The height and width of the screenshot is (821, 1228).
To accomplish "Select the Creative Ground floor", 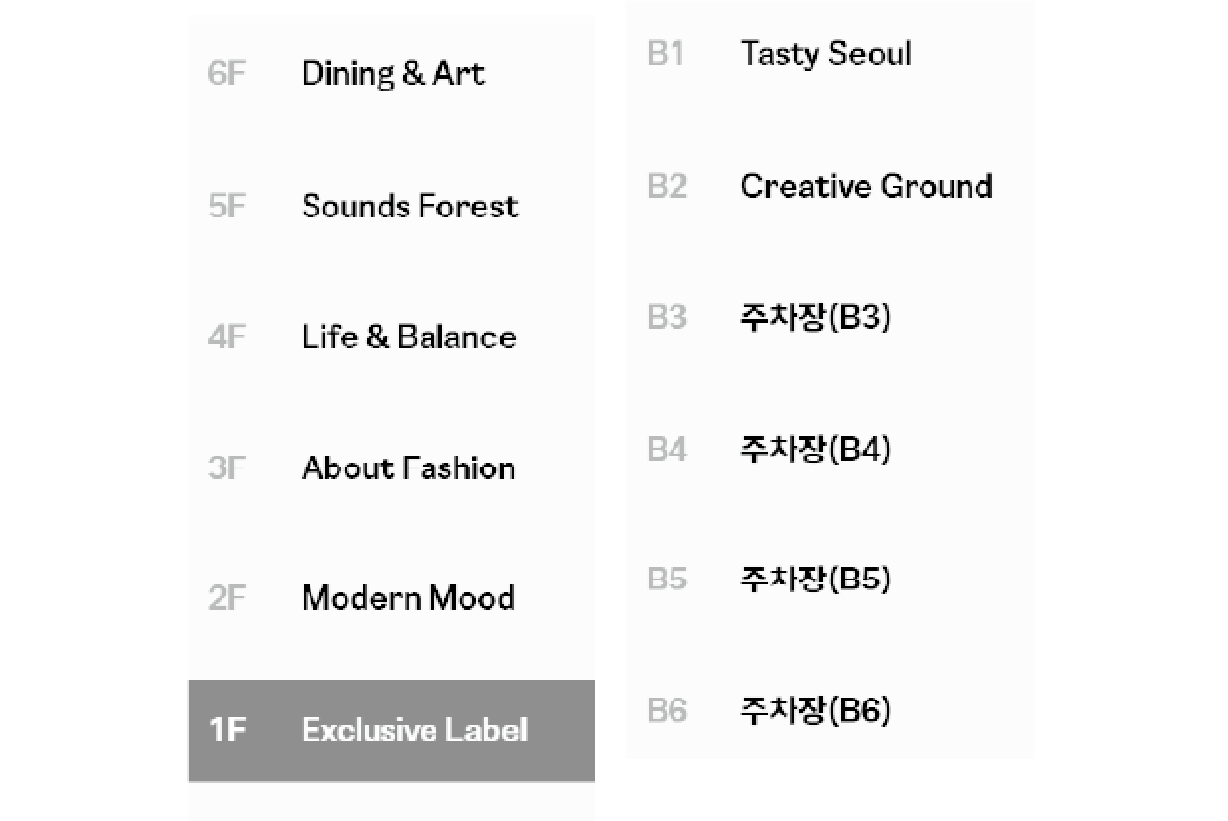I will click(866, 186).
